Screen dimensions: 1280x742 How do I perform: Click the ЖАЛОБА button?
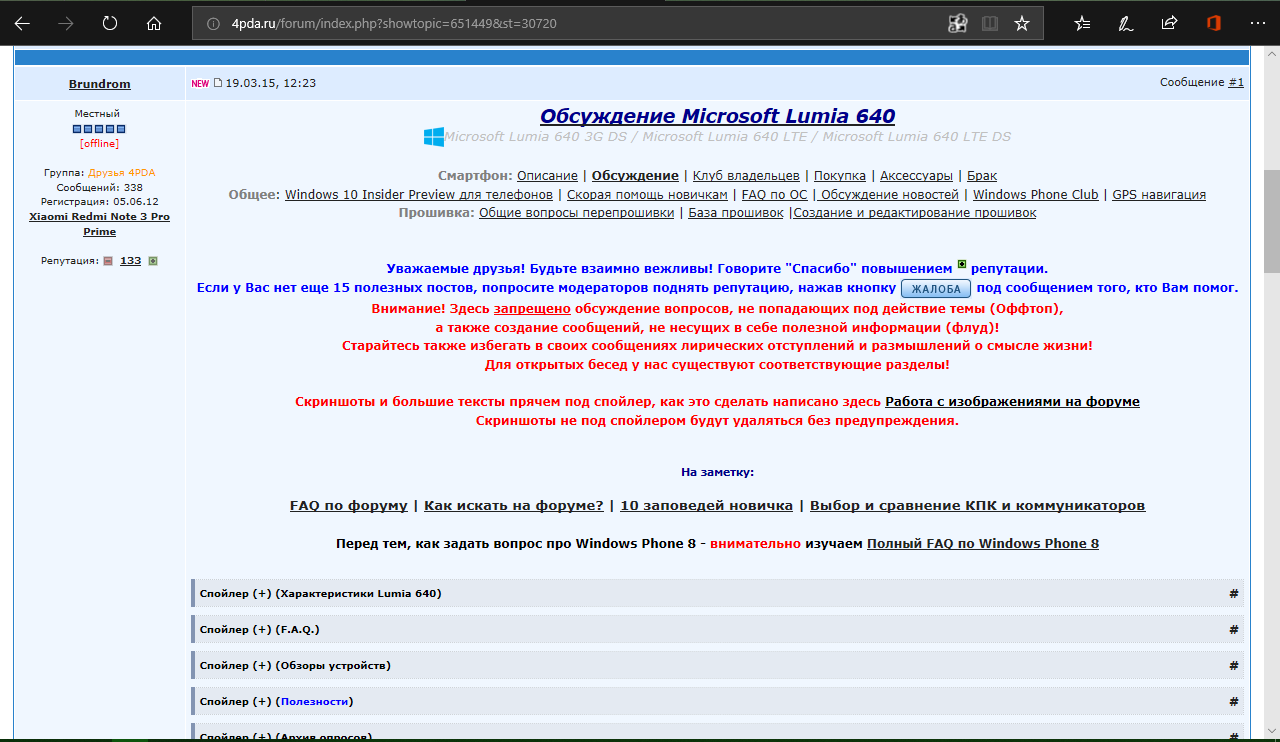[936, 289]
